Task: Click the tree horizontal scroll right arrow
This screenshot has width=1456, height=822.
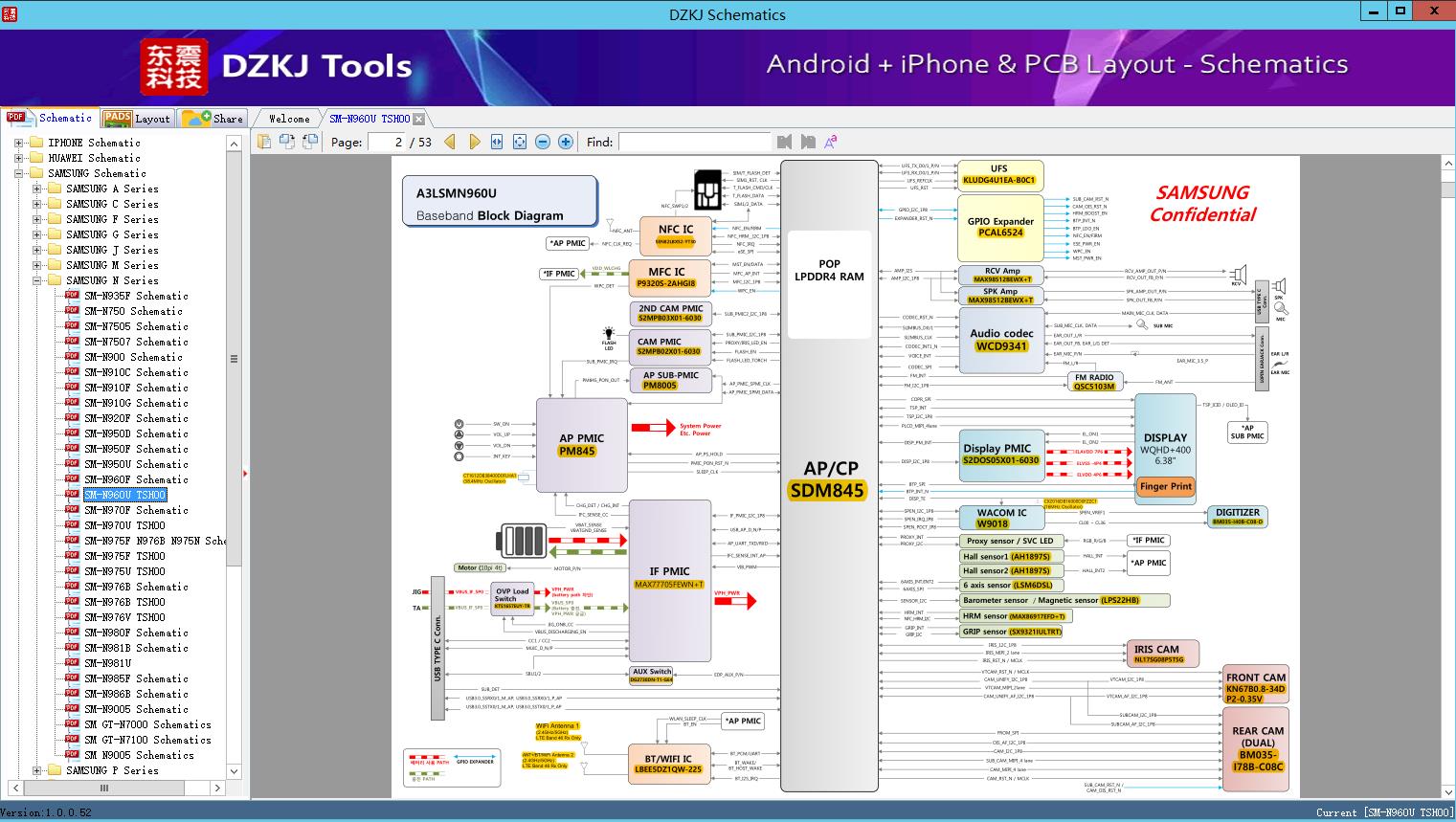Action: 217,789
